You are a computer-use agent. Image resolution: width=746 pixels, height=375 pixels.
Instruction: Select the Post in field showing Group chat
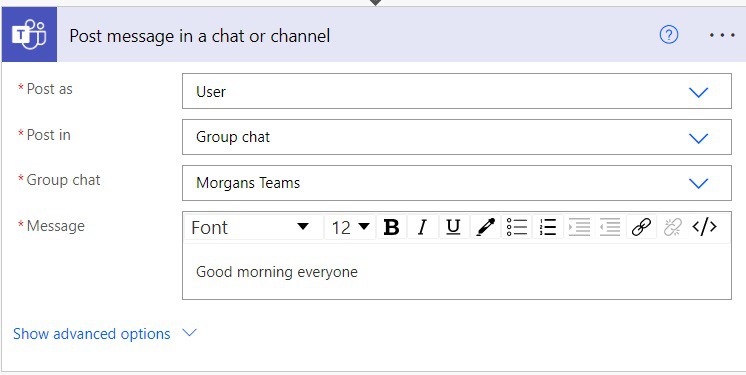457,137
